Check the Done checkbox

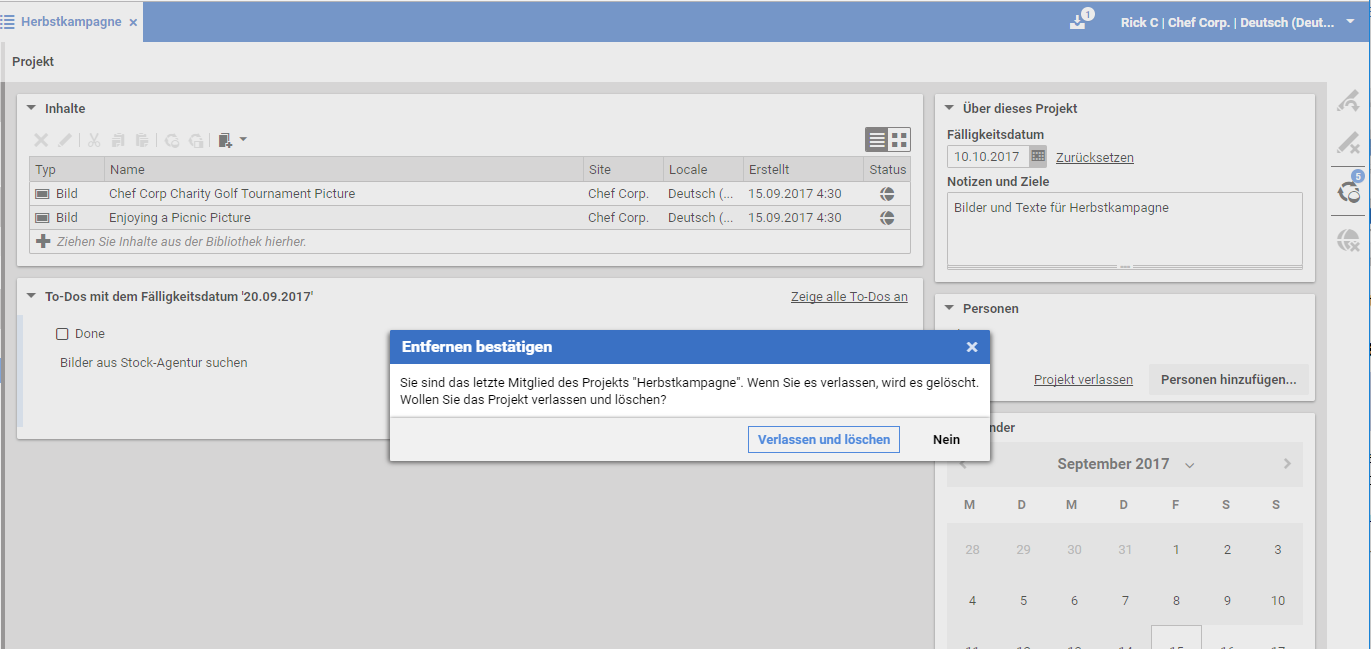point(62,334)
